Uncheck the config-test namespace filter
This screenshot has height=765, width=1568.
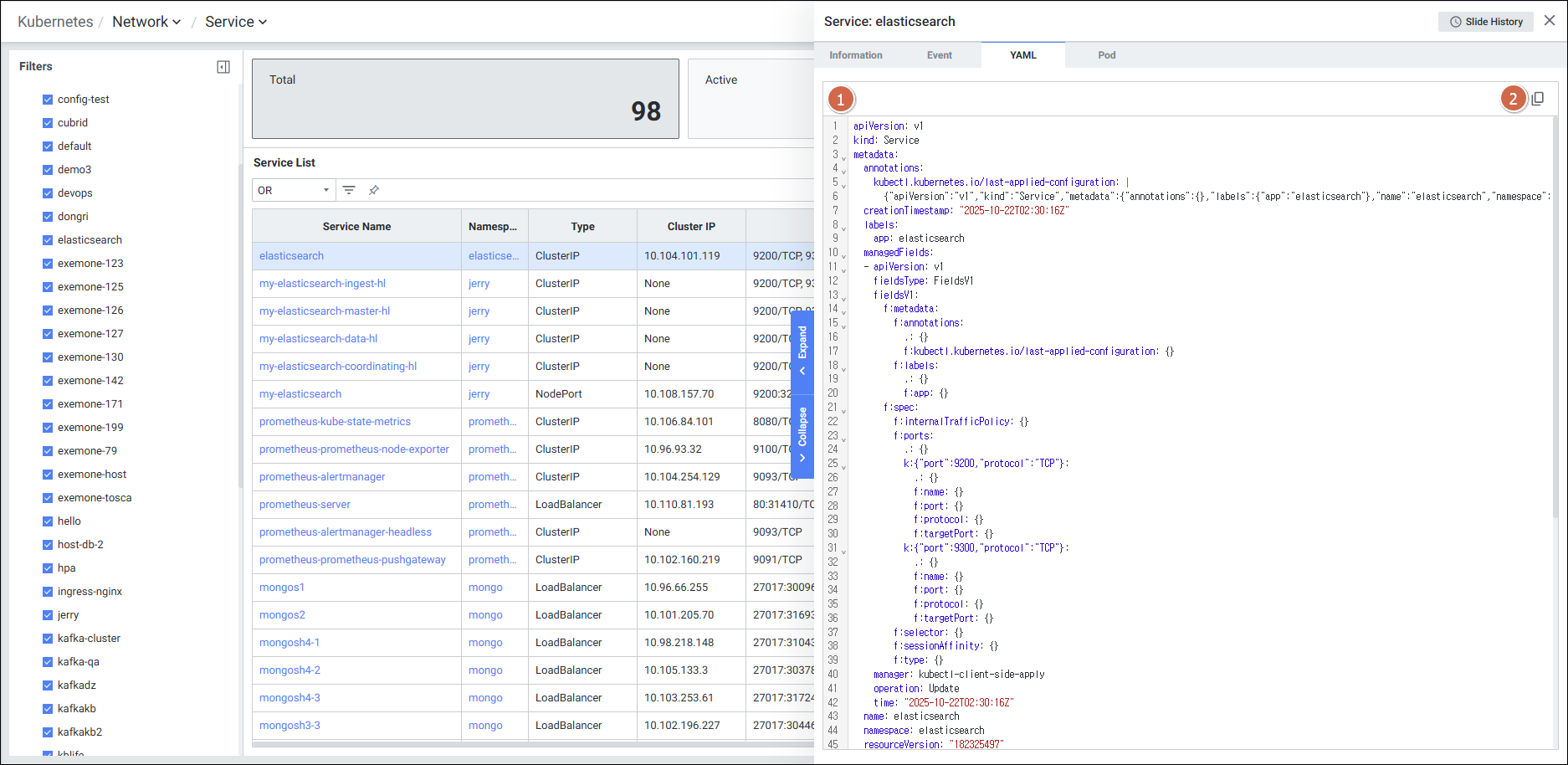point(48,100)
